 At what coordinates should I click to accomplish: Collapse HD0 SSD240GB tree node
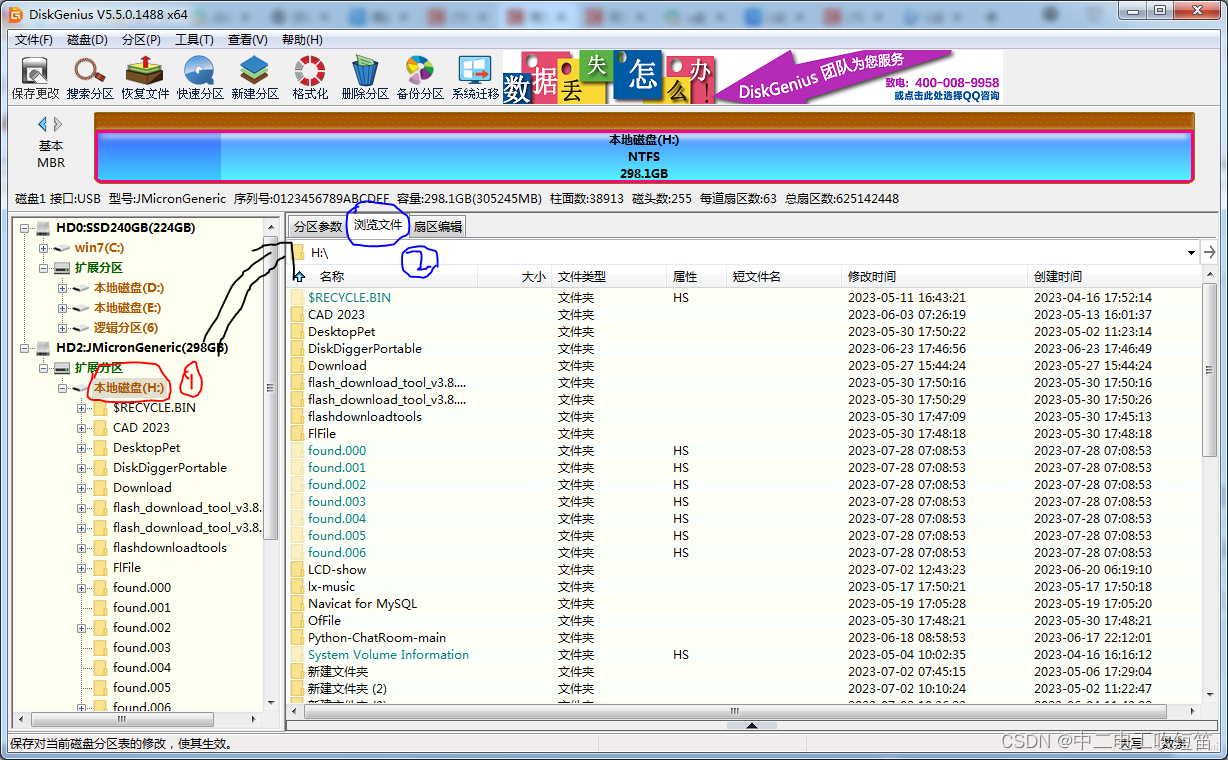tap(24, 228)
